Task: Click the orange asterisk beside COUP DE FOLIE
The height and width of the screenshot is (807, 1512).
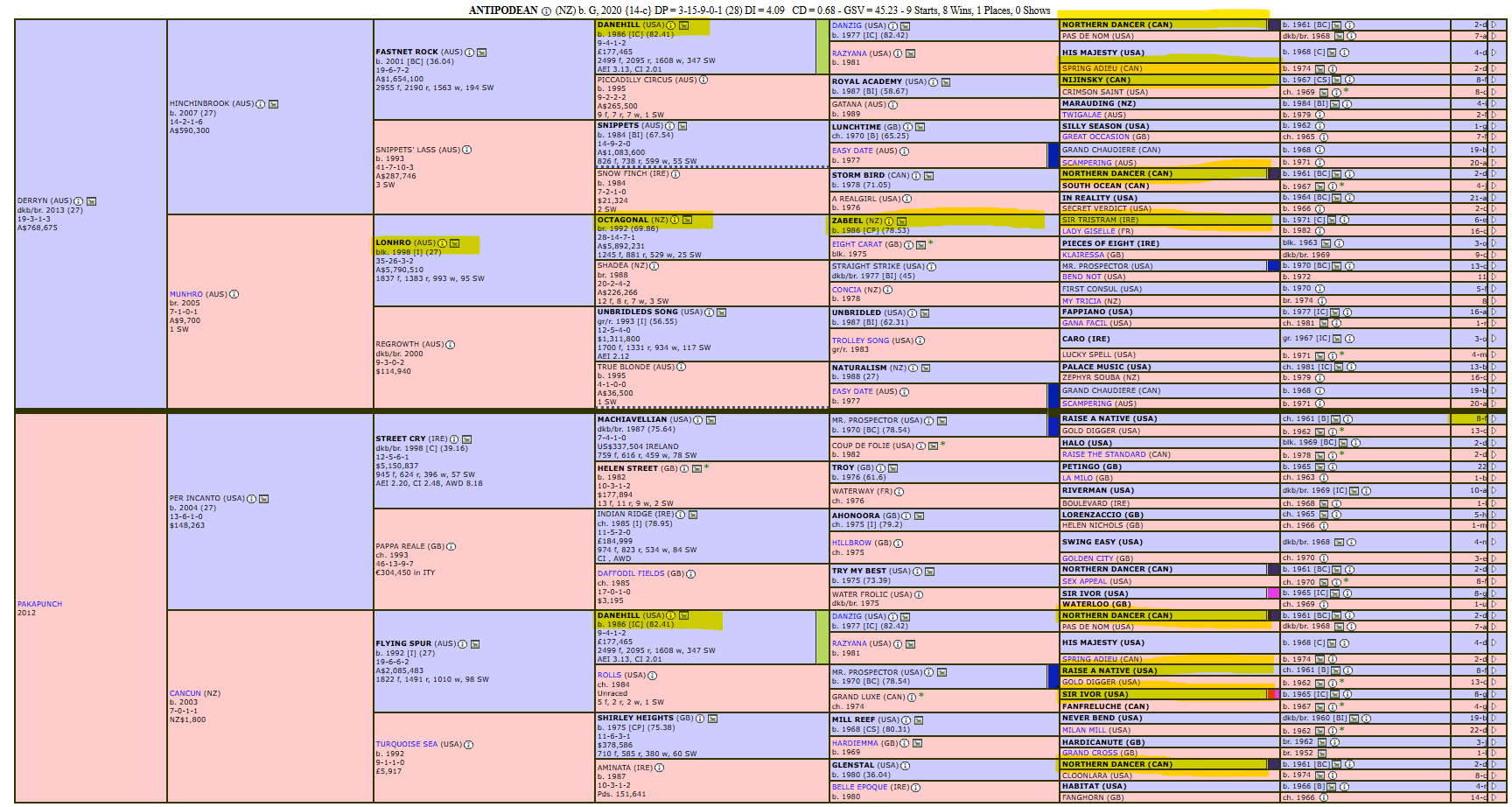Action: [942, 445]
